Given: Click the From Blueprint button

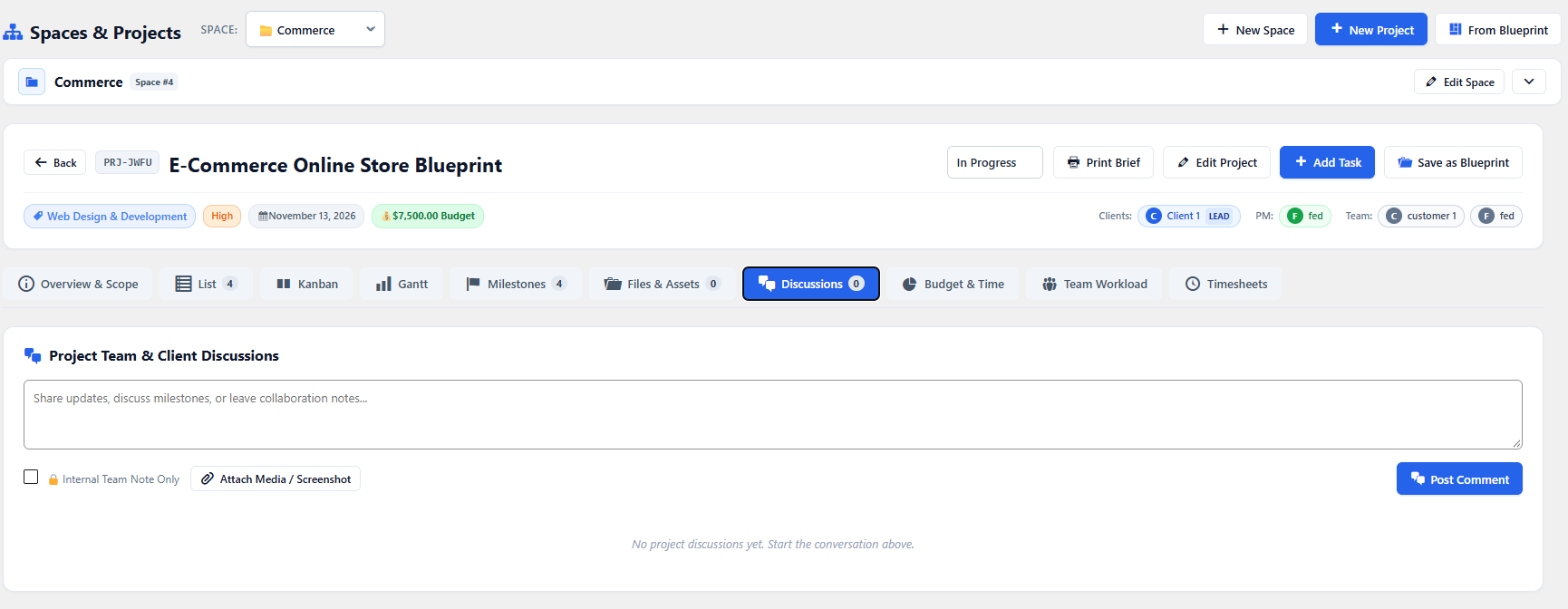Looking at the screenshot, I should (x=1498, y=29).
